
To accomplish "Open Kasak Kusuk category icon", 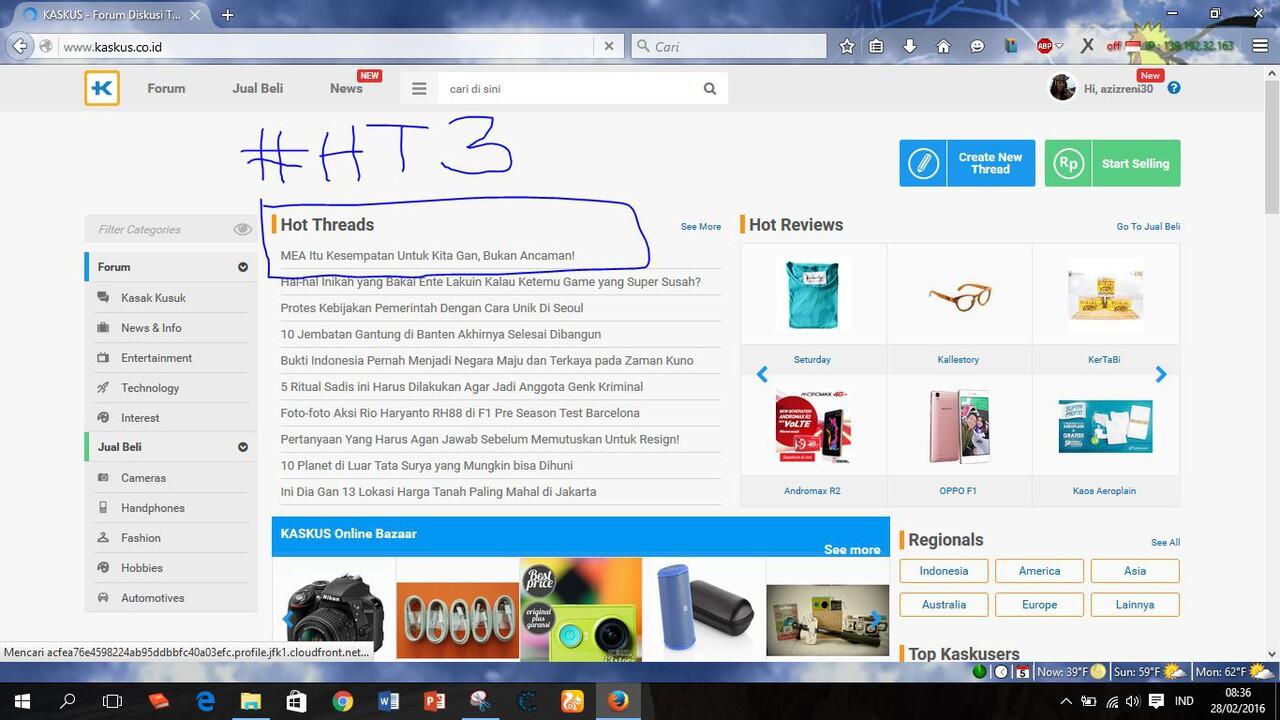I will [x=103, y=298].
